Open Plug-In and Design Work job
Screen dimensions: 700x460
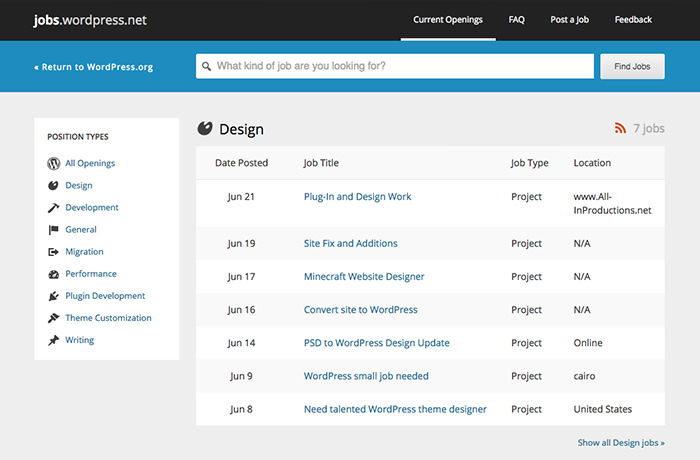coord(358,197)
